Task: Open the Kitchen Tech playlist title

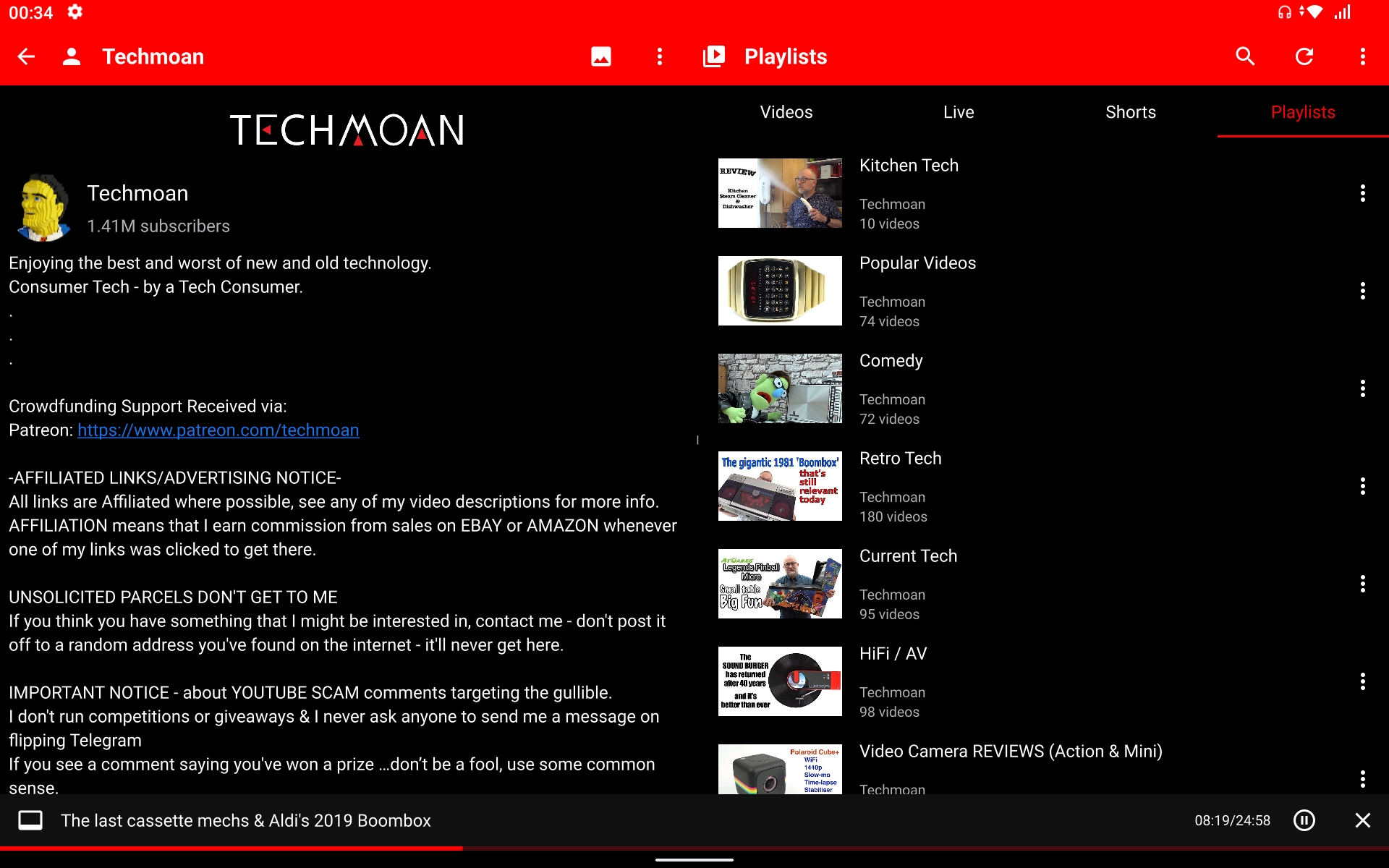Action: [909, 166]
